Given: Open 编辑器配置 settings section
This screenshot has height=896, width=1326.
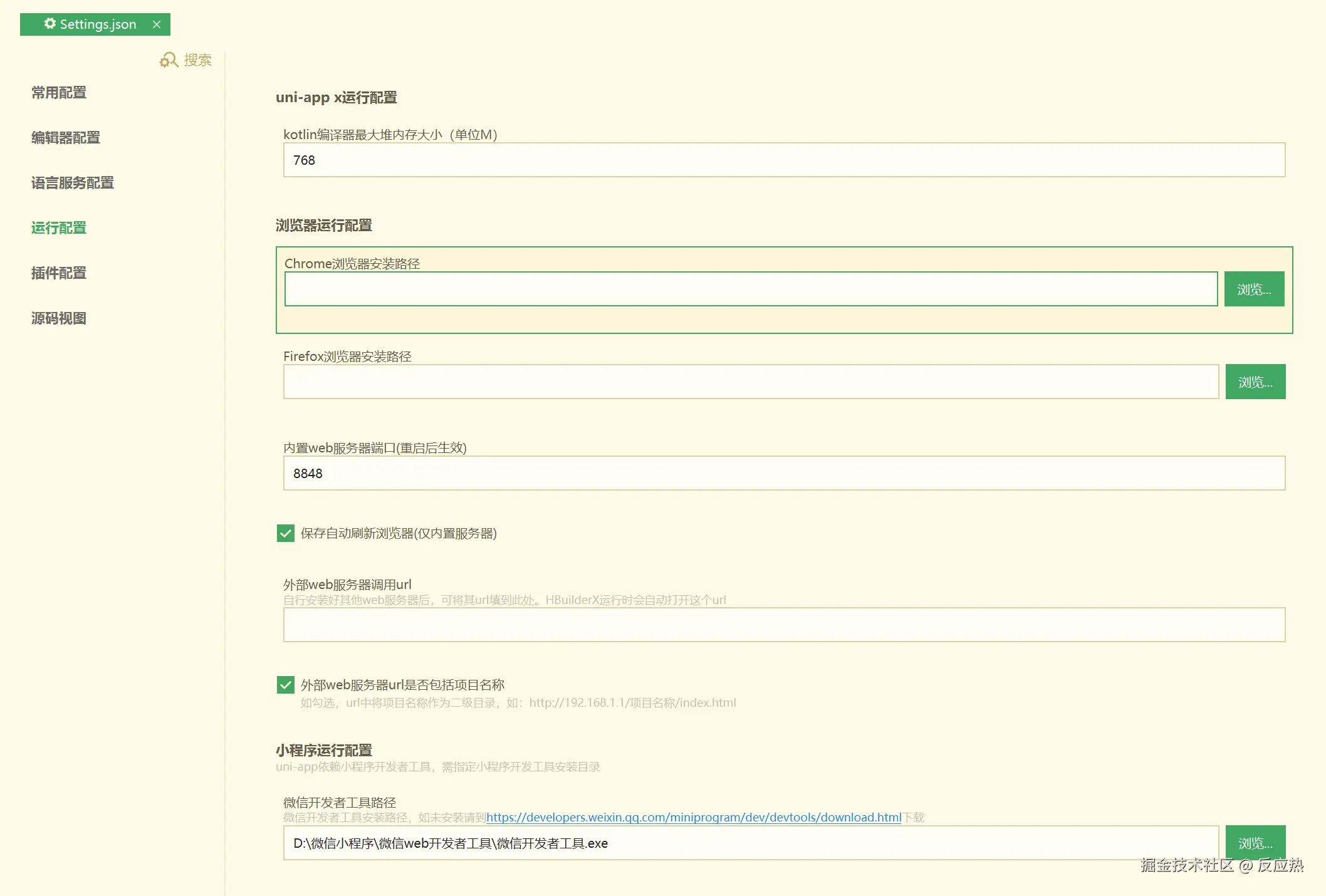Looking at the screenshot, I should pyautogui.click(x=66, y=138).
